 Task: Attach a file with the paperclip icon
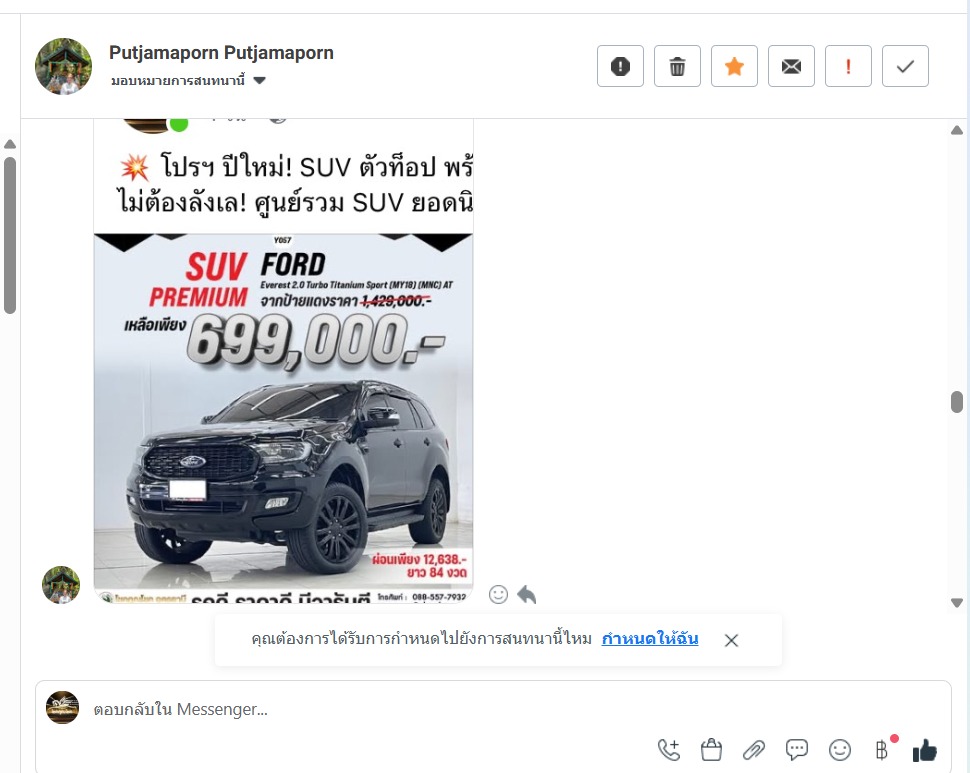pyautogui.click(x=753, y=750)
